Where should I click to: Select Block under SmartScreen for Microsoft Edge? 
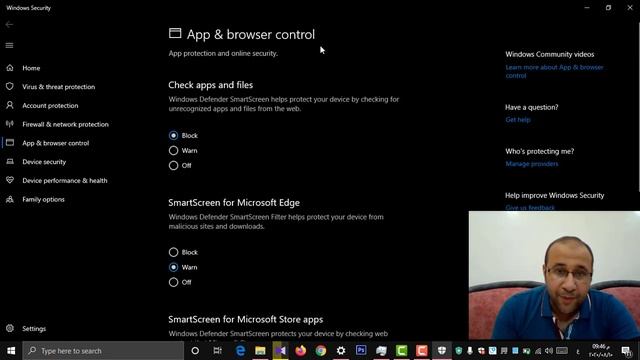[x=173, y=252]
